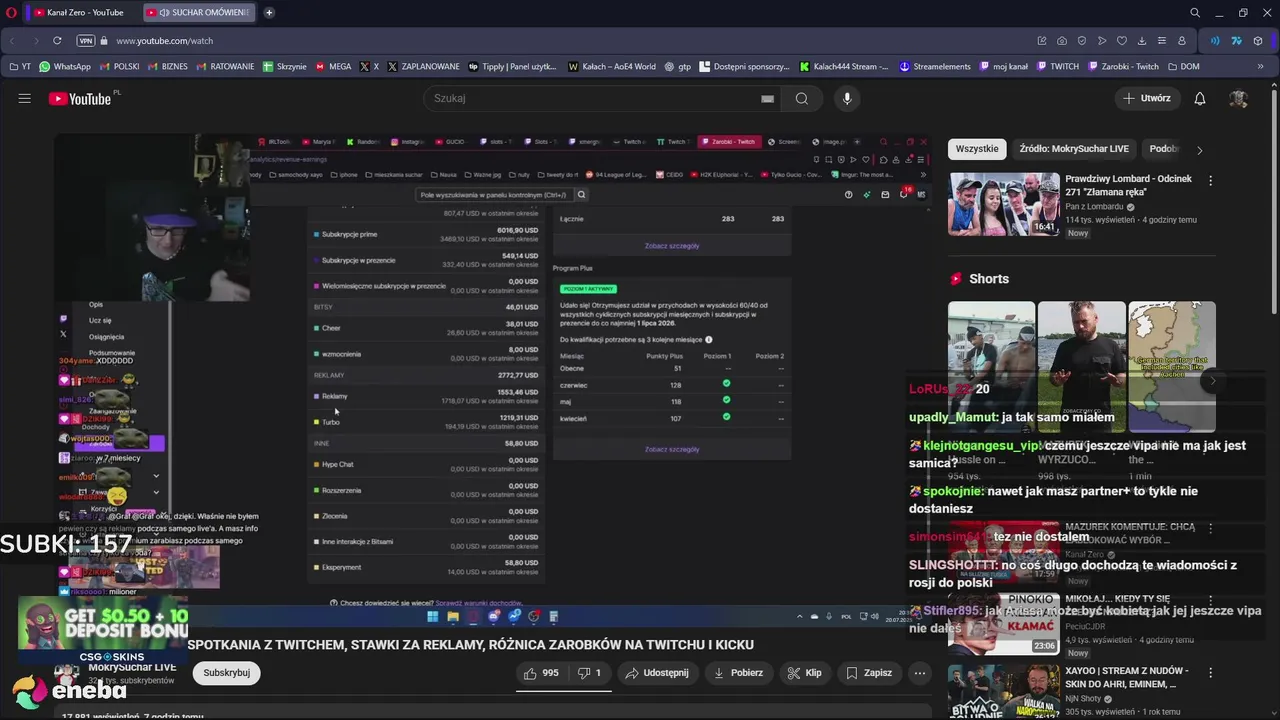Open the YouTube account avatar menu
The image size is (1280, 720).
point(1238,98)
